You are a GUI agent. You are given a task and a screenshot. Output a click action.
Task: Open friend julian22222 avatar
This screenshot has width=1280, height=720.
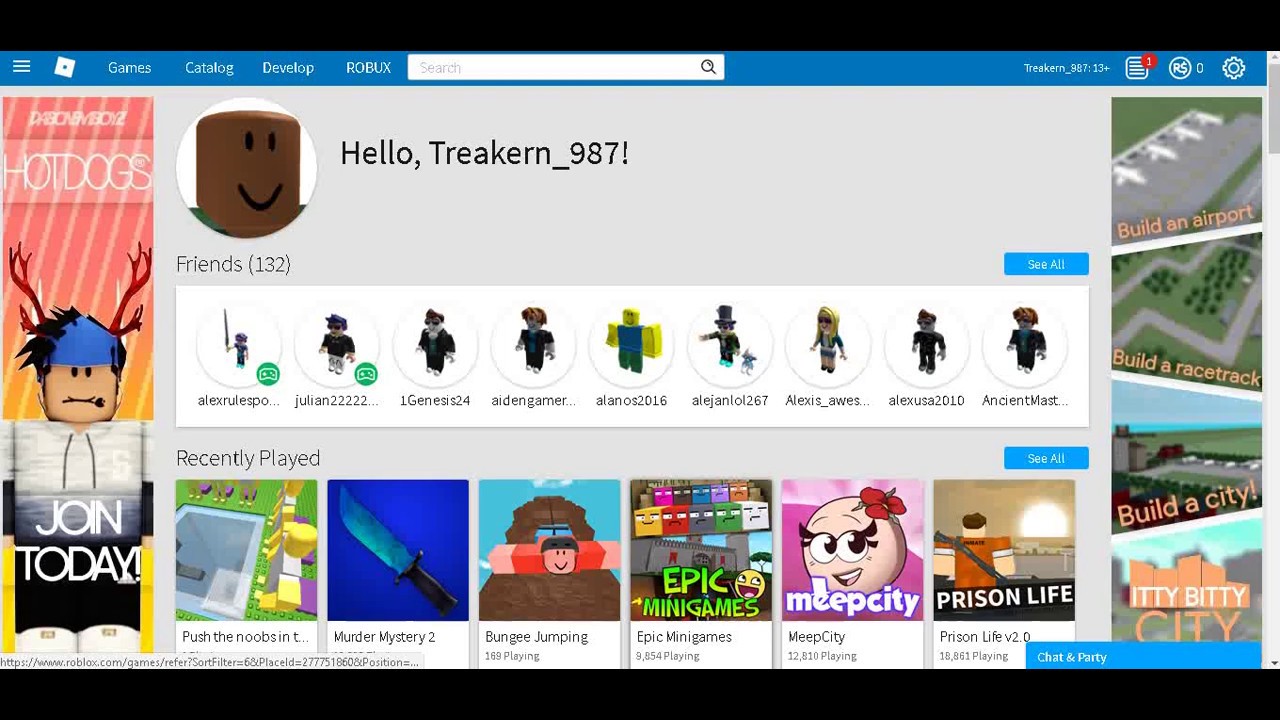click(x=336, y=343)
